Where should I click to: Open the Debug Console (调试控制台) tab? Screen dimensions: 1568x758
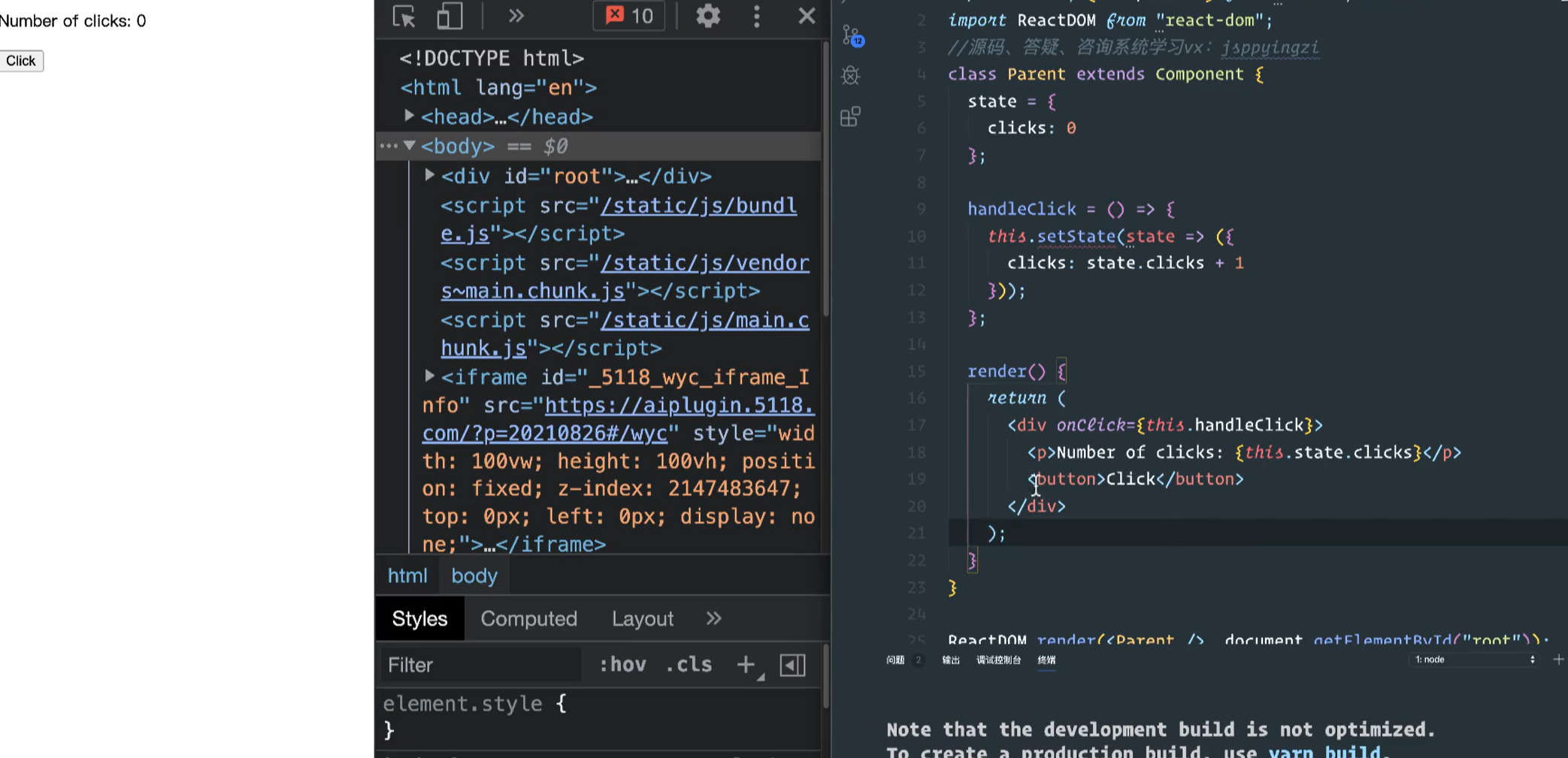[x=998, y=660]
